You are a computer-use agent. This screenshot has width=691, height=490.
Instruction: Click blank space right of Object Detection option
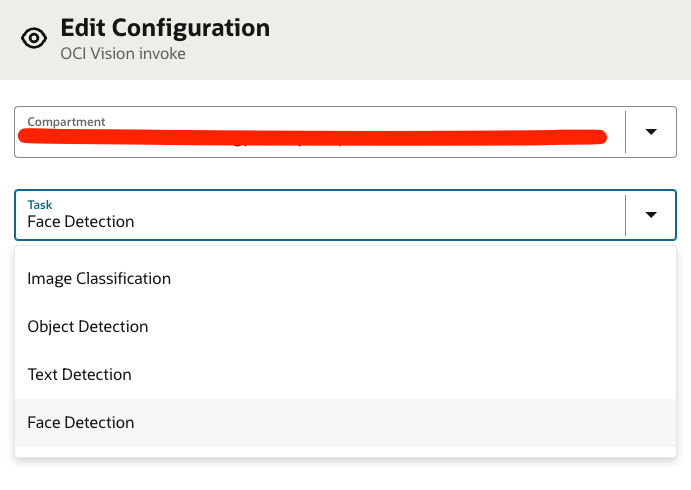click(400, 327)
